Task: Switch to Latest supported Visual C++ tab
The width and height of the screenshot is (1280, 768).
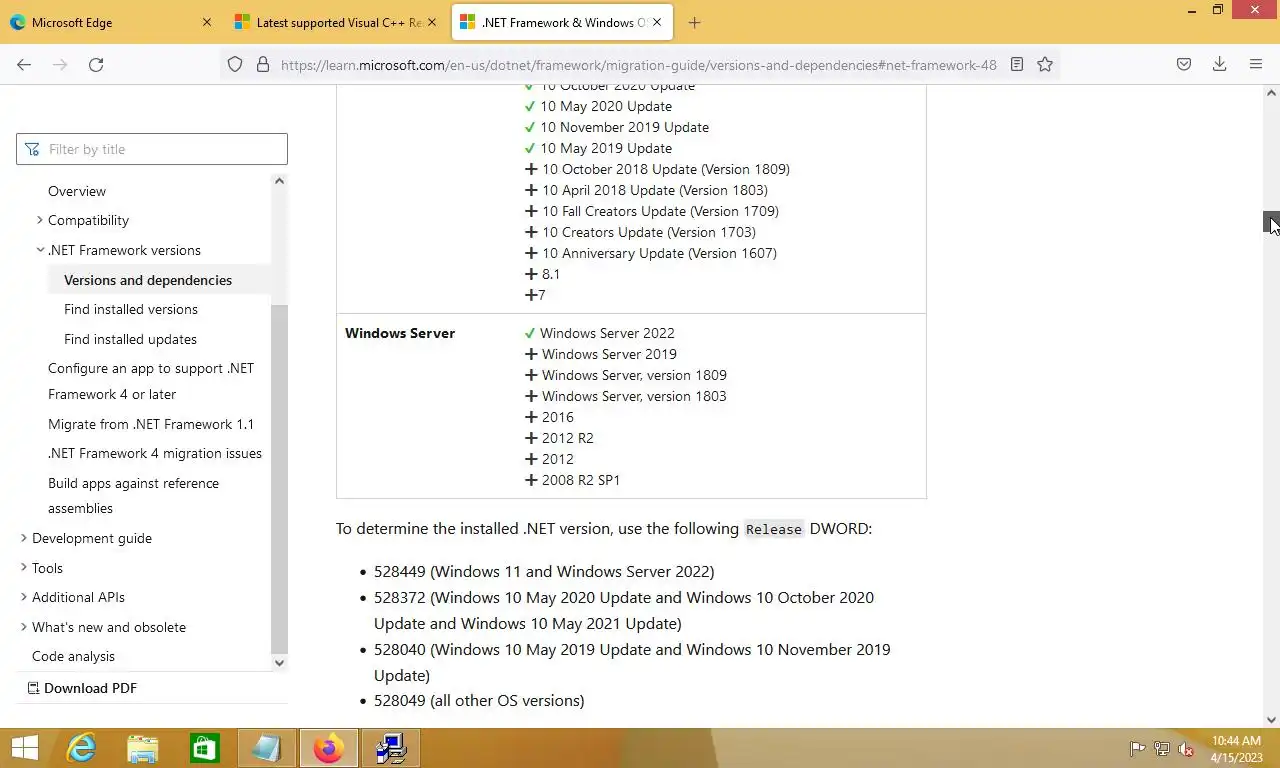Action: click(x=337, y=22)
